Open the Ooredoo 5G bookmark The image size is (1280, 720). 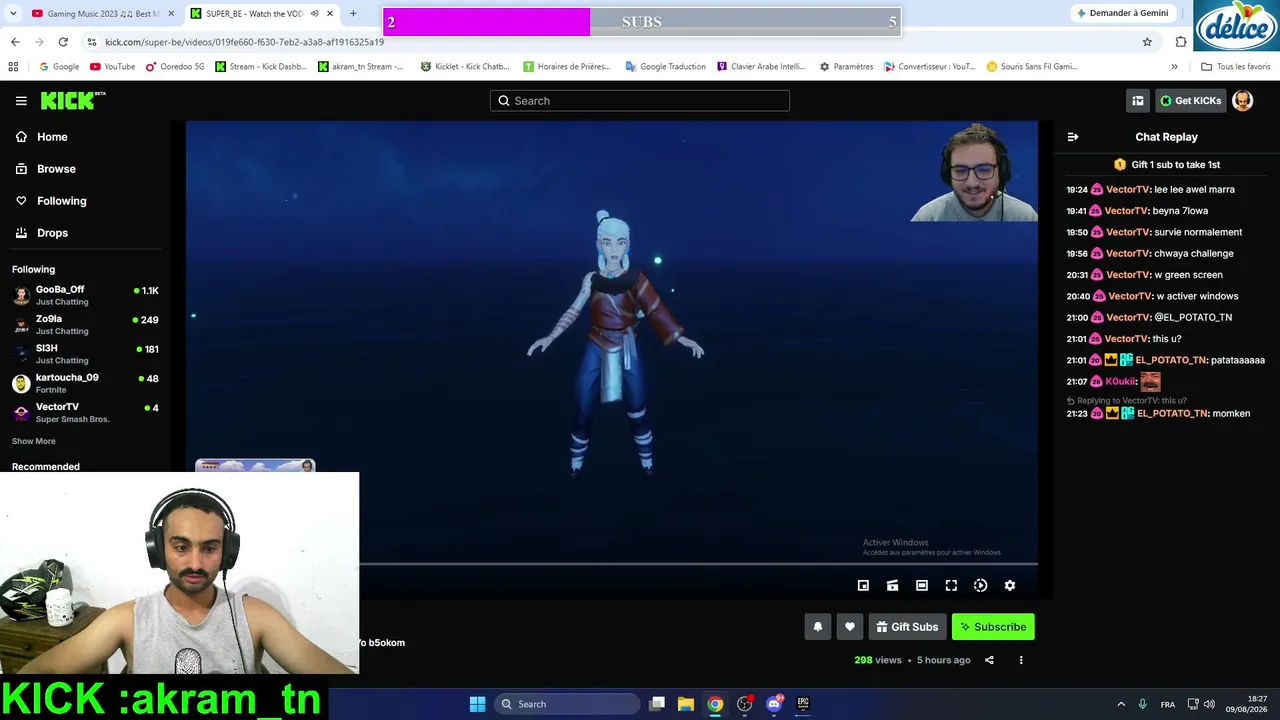175,67
